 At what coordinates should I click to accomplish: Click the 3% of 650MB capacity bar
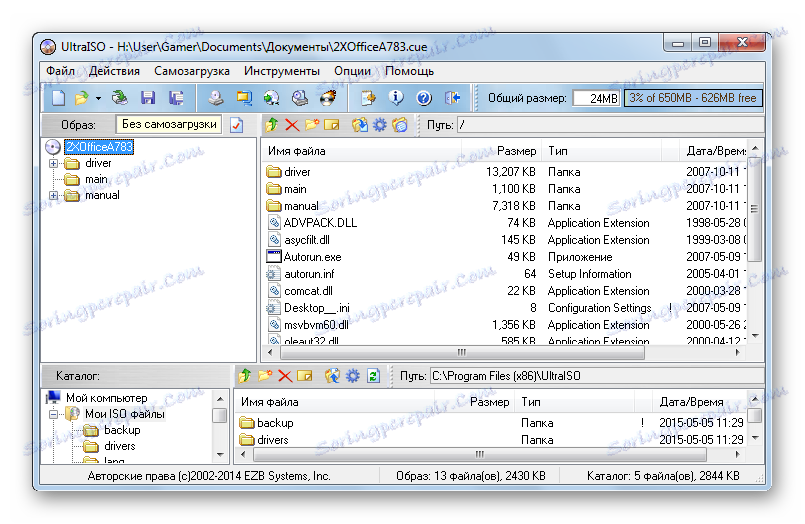pos(693,98)
